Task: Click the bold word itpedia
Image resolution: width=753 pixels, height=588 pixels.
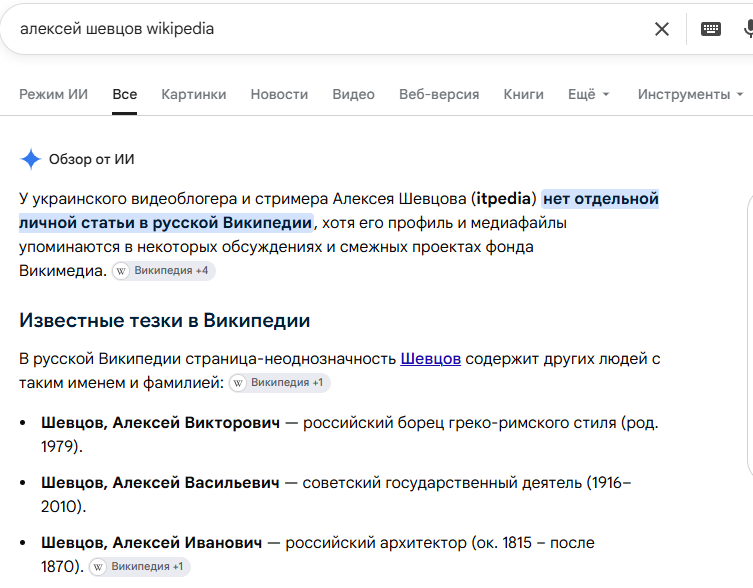Action: (503, 199)
